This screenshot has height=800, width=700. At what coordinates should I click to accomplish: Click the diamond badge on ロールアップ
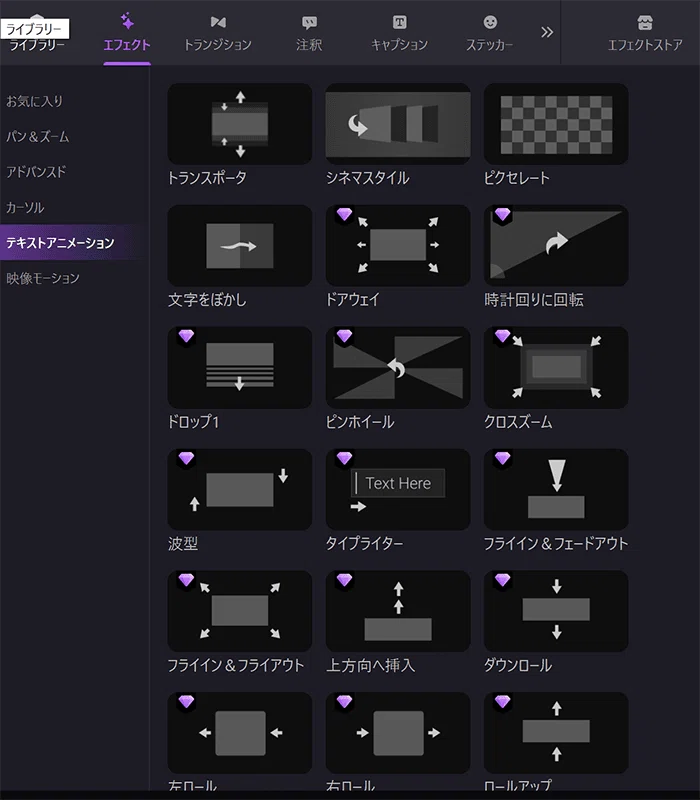[503, 702]
